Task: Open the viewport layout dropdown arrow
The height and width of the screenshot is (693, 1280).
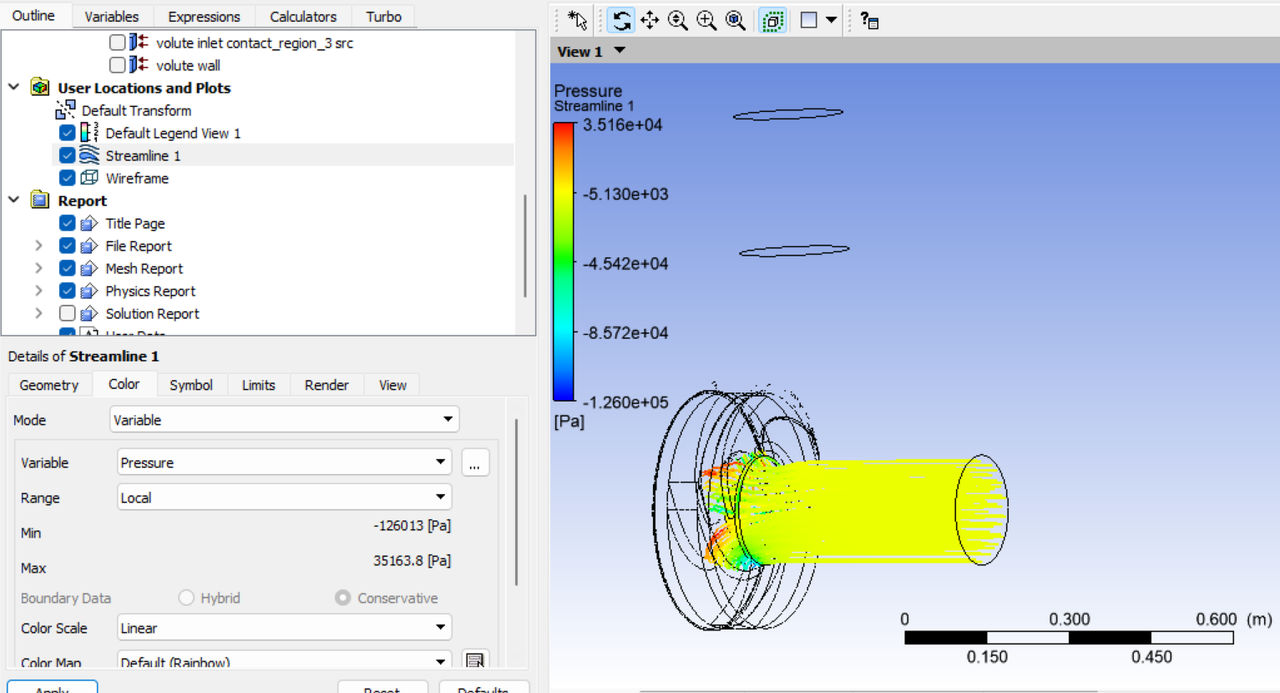Action: tap(831, 20)
